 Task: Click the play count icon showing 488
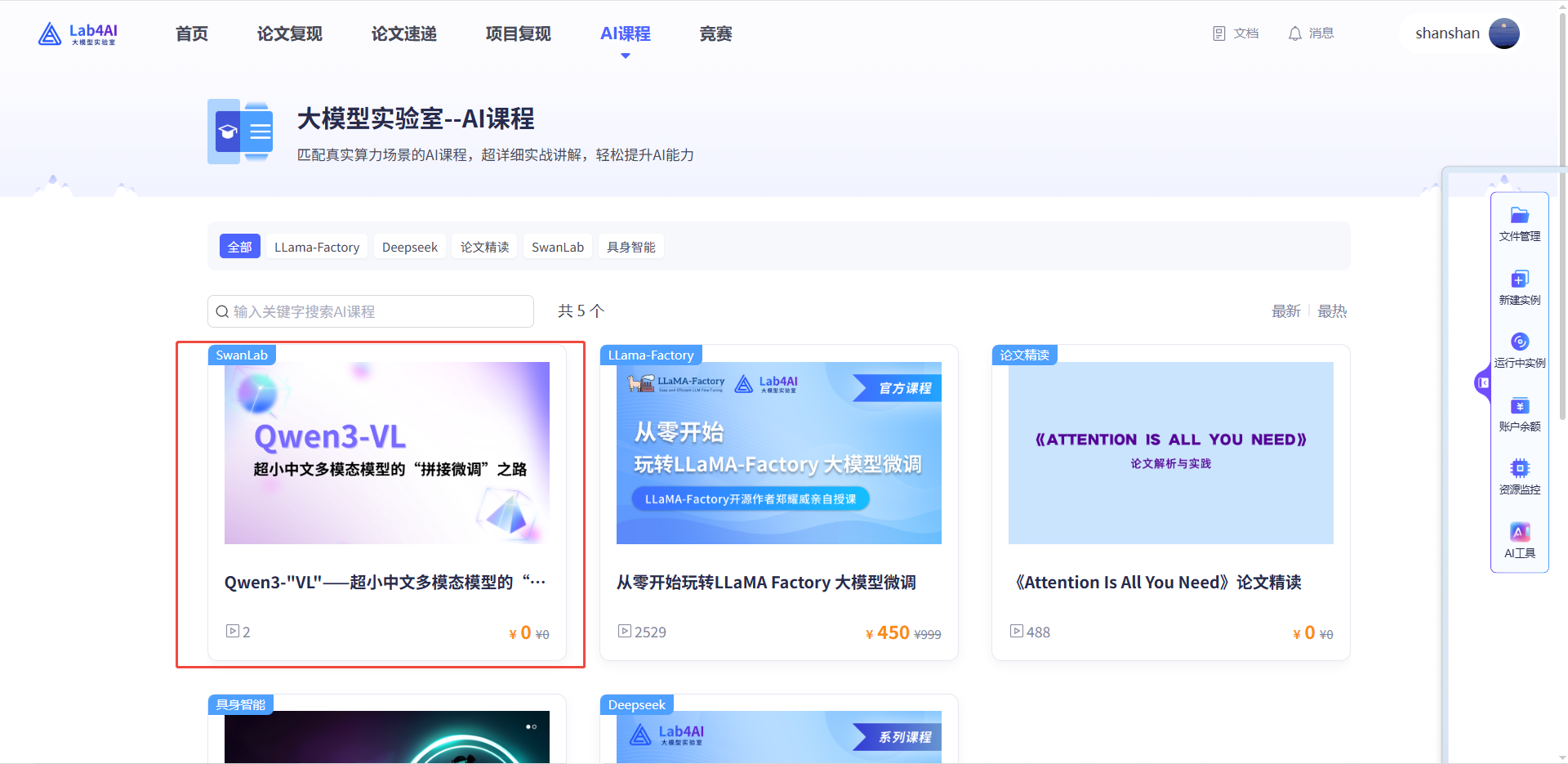point(1017,631)
